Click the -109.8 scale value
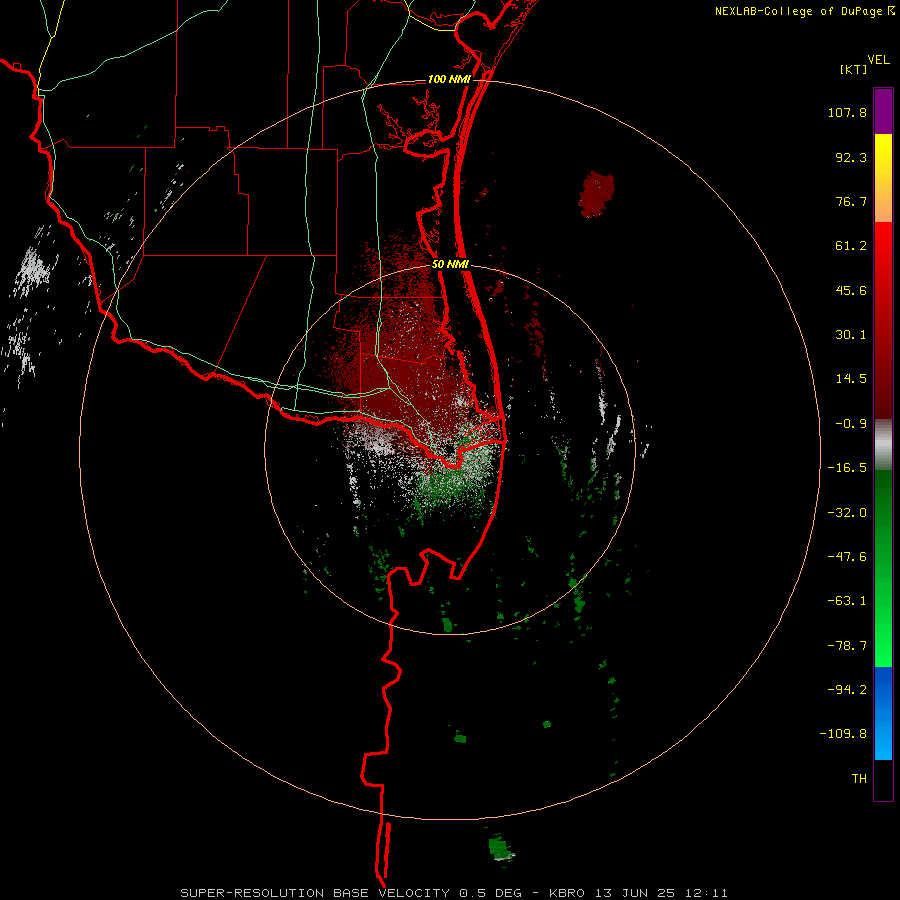Image resolution: width=900 pixels, height=900 pixels. pyautogui.click(x=843, y=734)
